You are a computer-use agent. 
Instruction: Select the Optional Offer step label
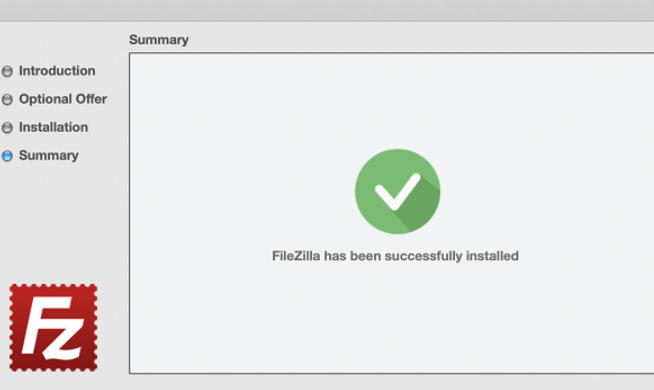[63, 99]
